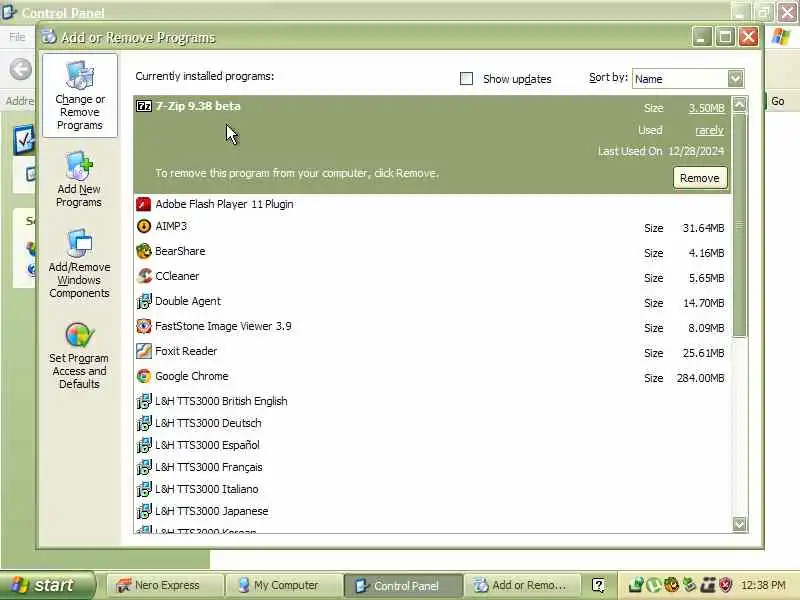Switch to Nero Express taskbar item

pos(166,585)
